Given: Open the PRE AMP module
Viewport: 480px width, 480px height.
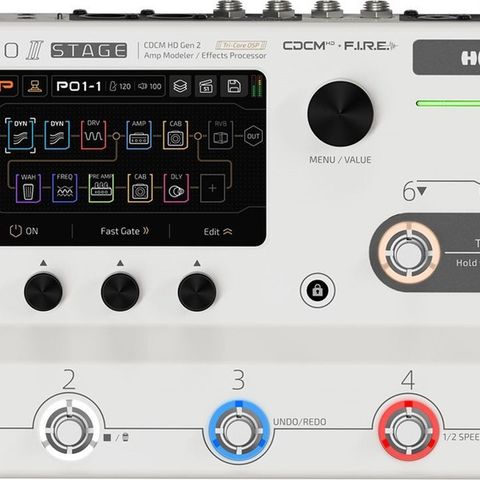Looking at the screenshot, I should point(101,188).
